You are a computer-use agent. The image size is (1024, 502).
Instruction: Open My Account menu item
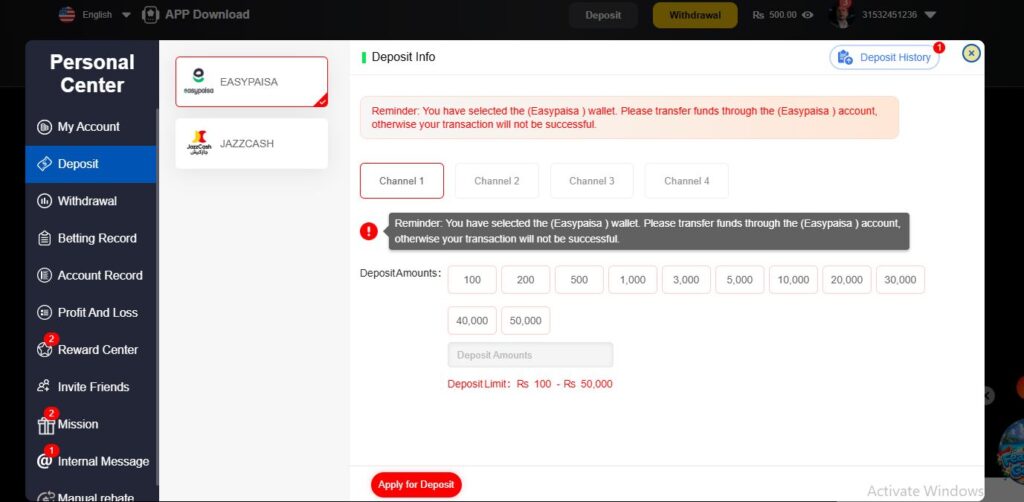click(x=91, y=127)
